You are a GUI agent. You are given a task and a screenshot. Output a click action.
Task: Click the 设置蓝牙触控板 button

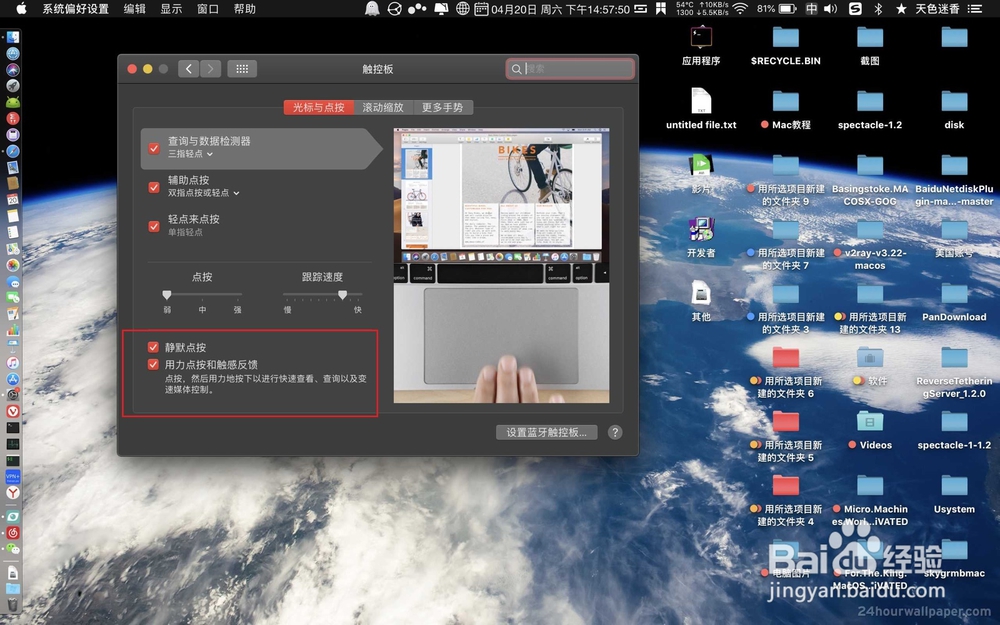pos(546,432)
